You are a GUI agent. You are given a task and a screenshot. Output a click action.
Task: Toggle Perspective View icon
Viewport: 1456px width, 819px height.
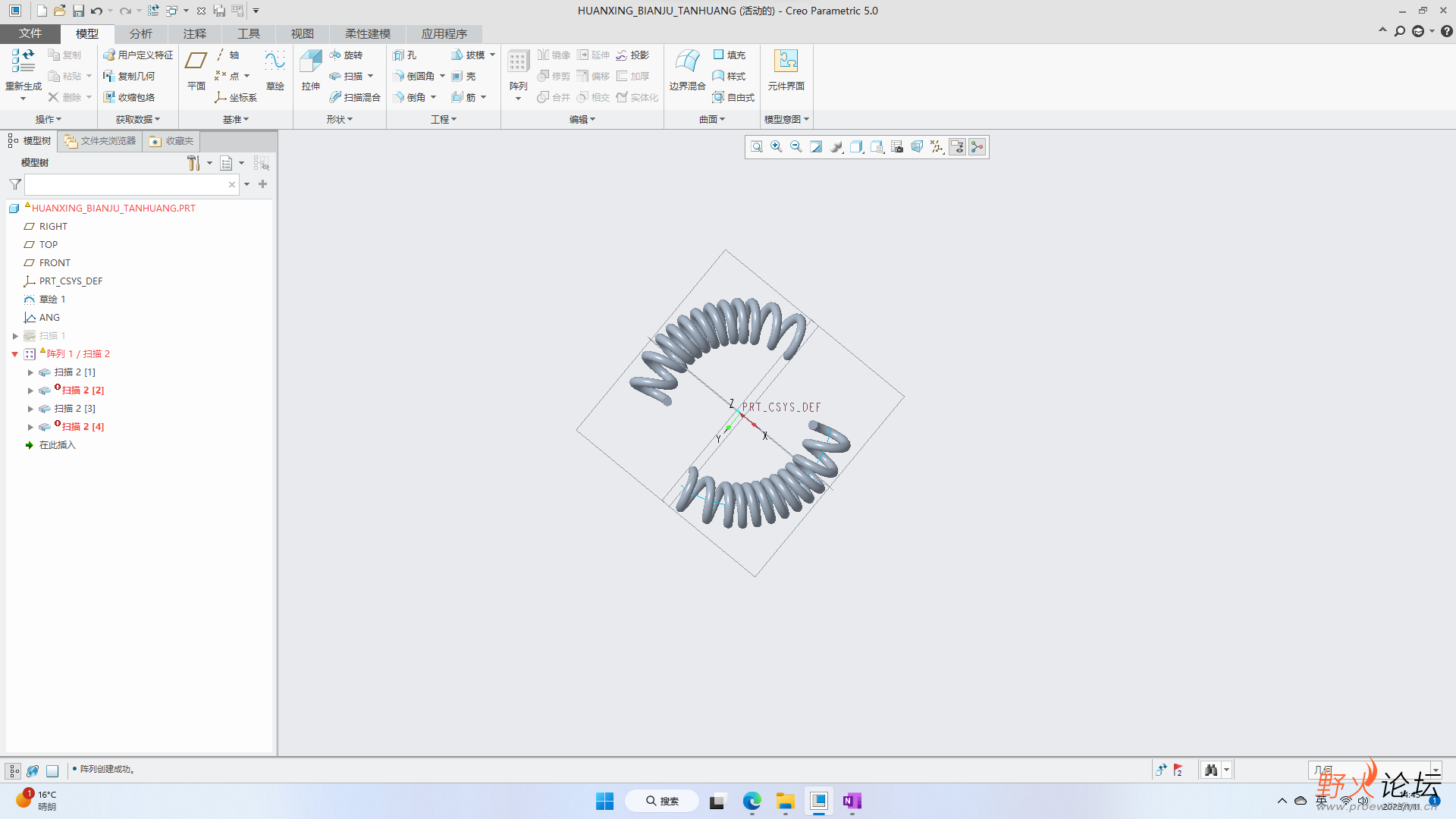pyautogui.click(x=917, y=146)
